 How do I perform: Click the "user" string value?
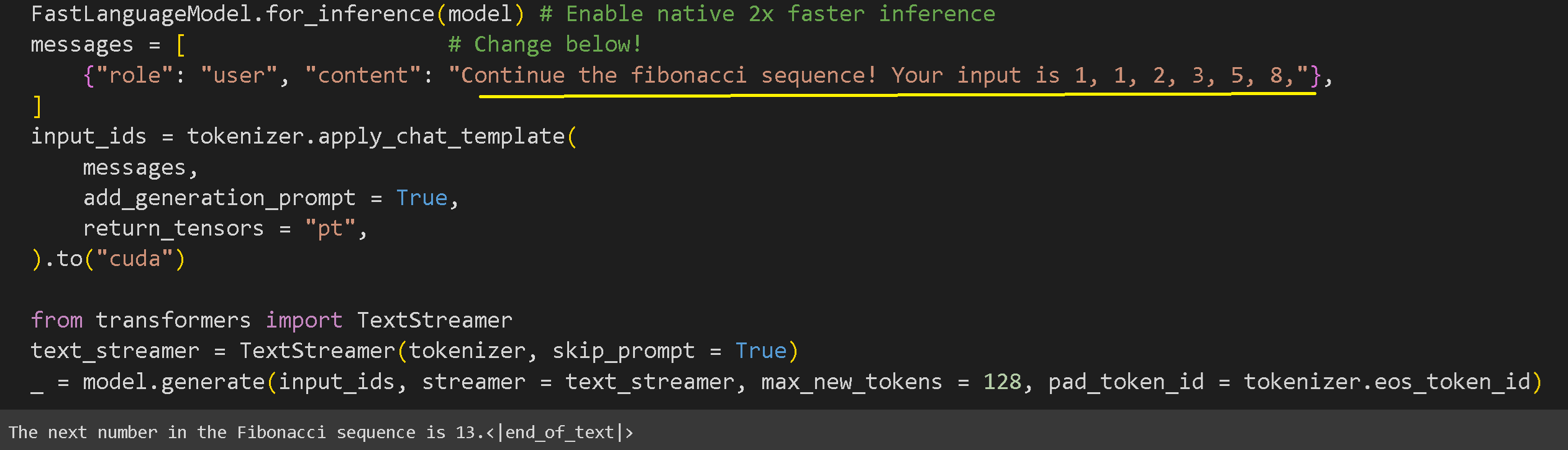click(x=239, y=76)
